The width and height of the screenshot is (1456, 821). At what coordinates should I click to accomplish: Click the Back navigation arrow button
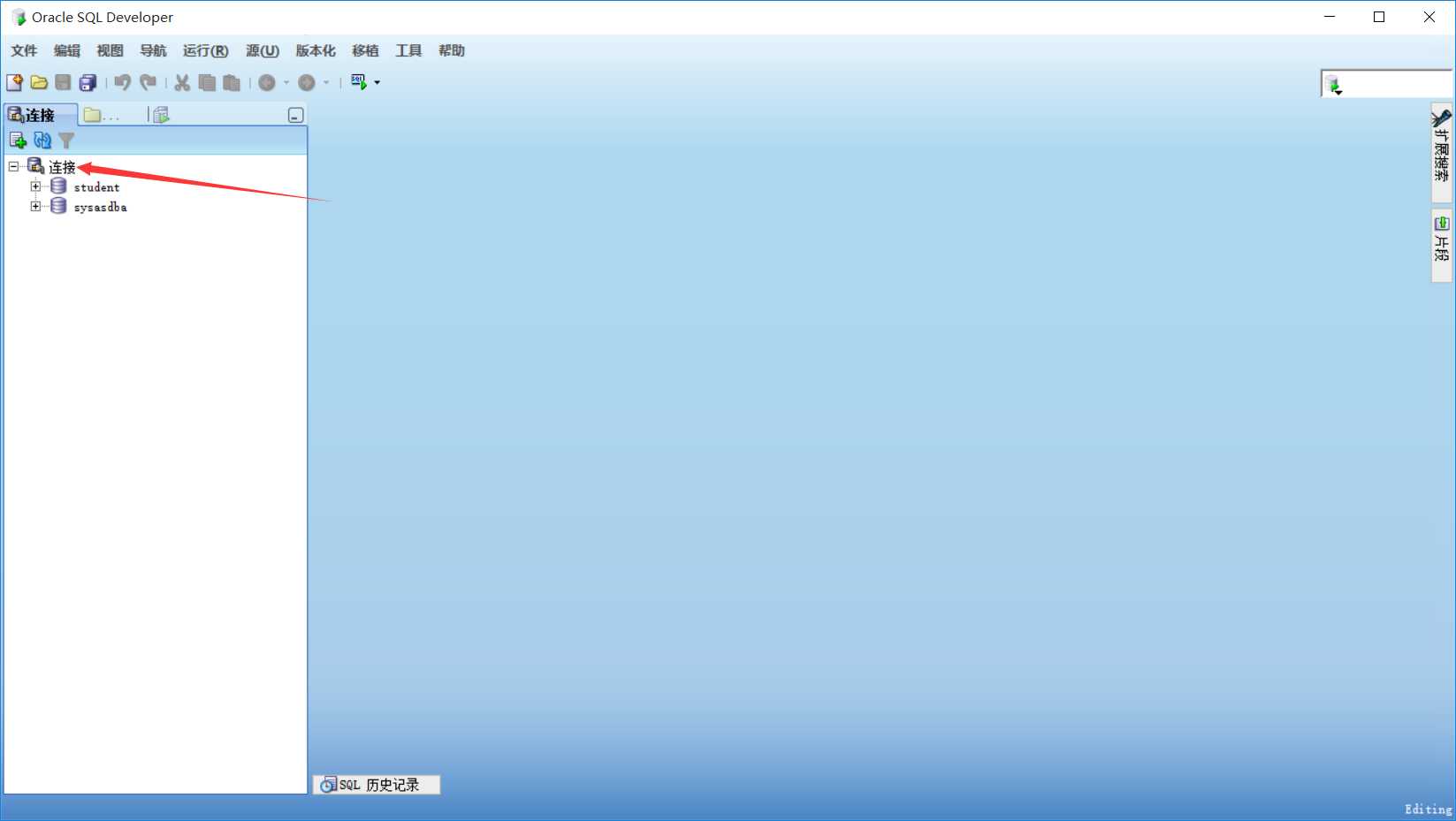[267, 82]
